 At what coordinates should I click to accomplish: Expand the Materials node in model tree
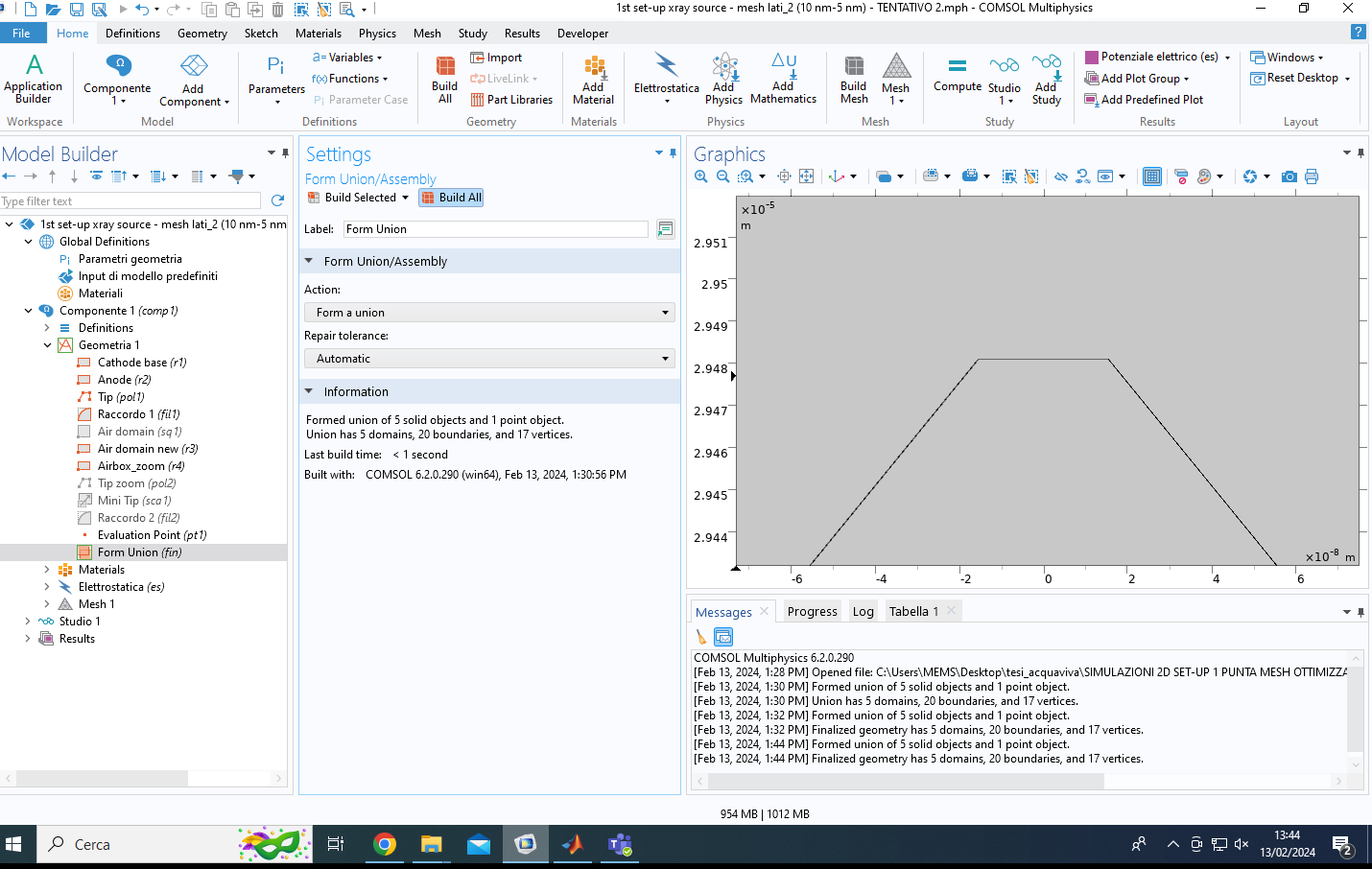coord(47,570)
